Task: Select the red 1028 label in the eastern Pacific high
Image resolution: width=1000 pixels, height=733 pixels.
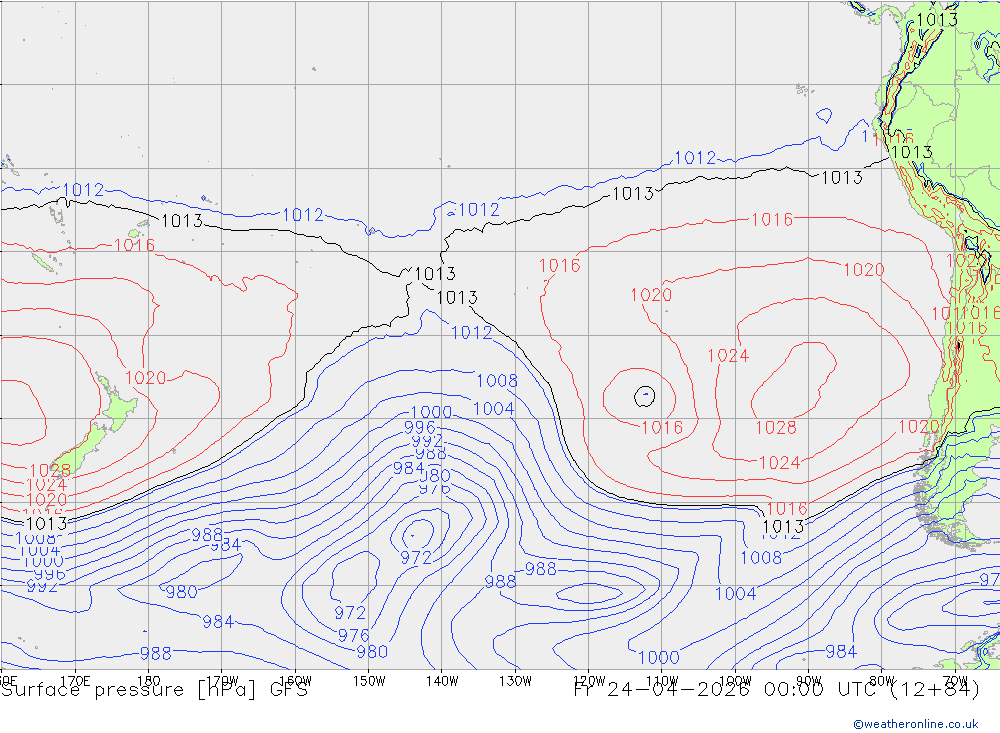Action: (x=776, y=427)
